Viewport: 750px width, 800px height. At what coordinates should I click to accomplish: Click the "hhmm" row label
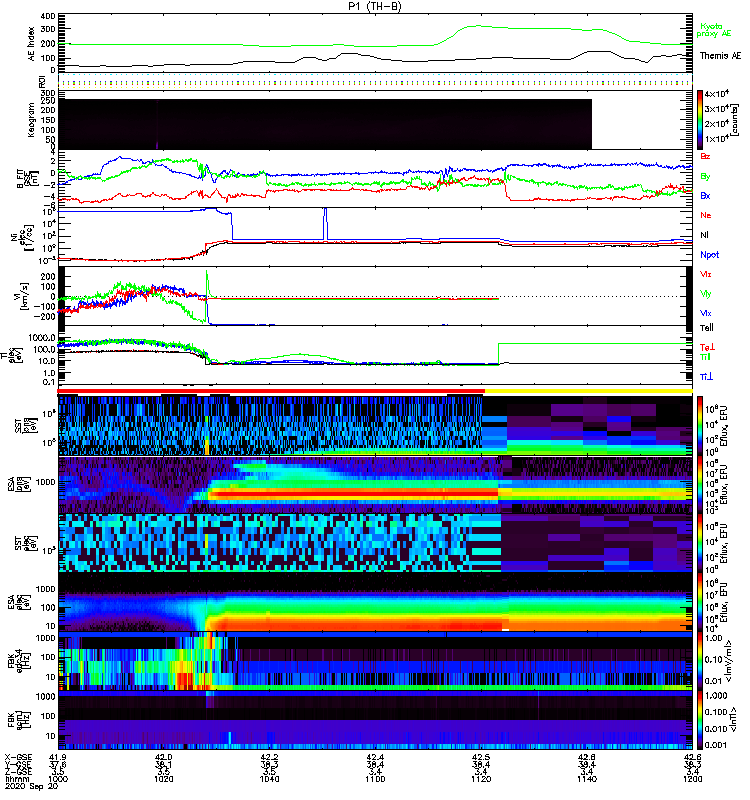[x=15, y=779]
